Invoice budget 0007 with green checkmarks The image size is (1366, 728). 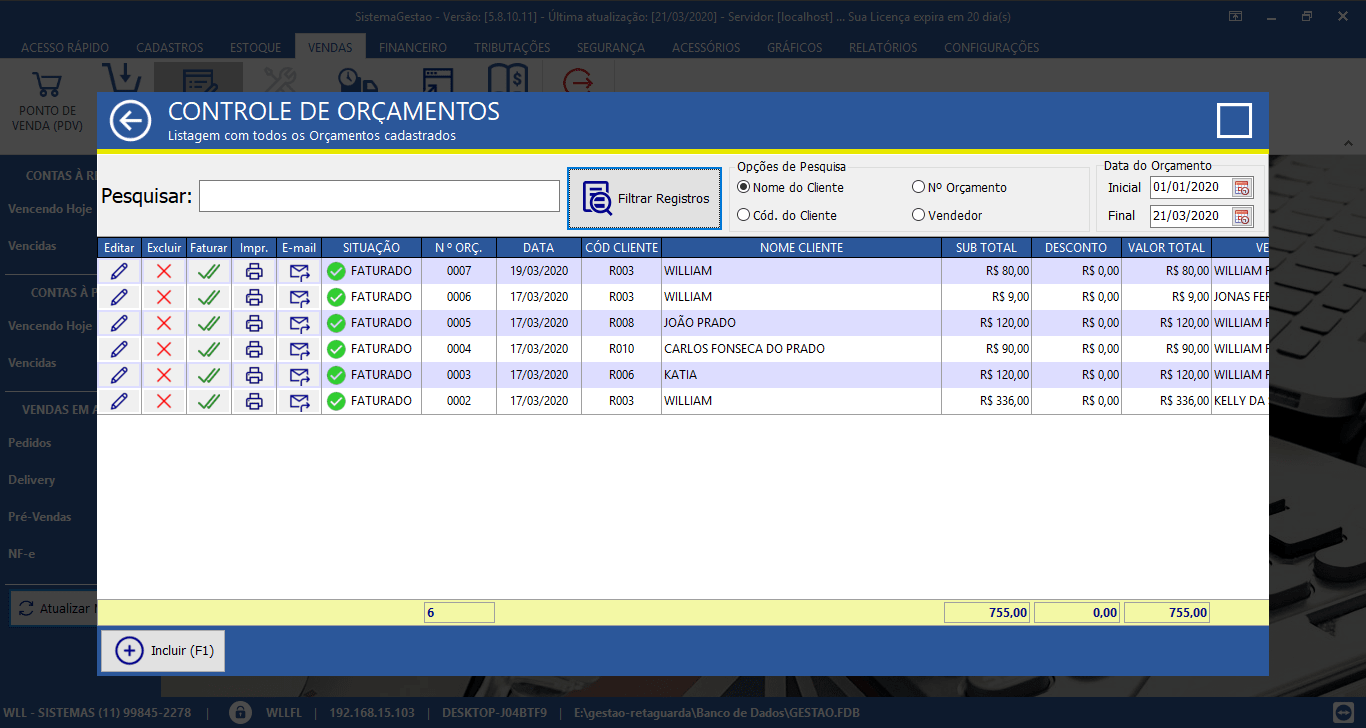(209, 271)
